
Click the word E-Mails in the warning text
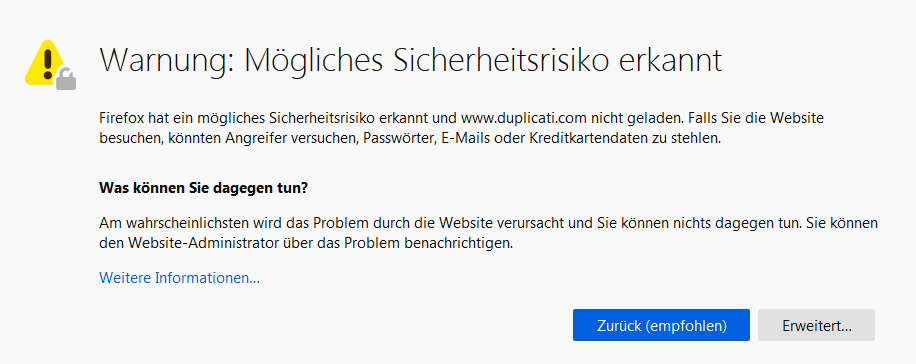459,139
